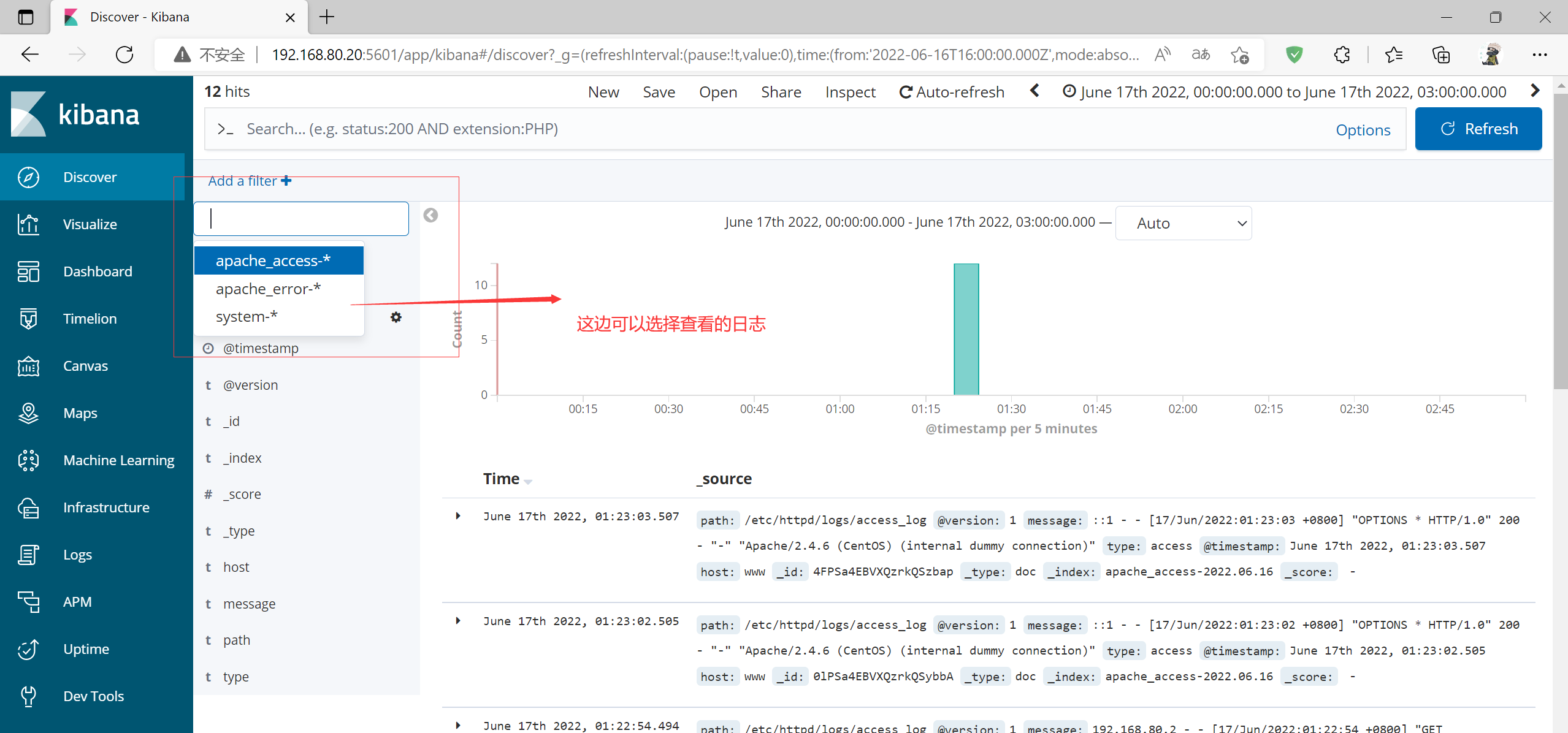The width and height of the screenshot is (1568, 733).
Task: Go back in the browser
Action: point(30,55)
